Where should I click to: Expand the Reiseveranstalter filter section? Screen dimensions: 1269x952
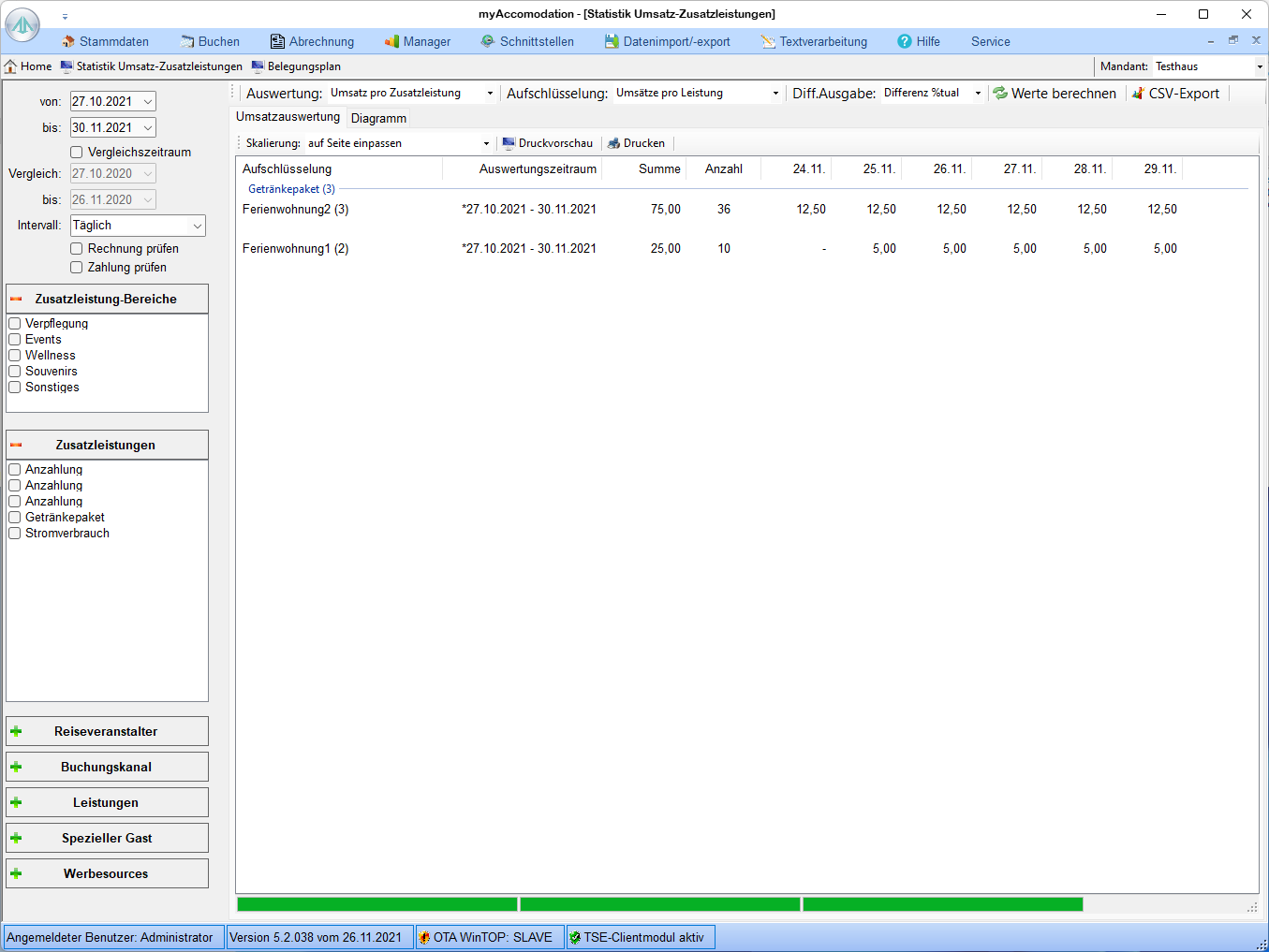click(x=107, y=731)
